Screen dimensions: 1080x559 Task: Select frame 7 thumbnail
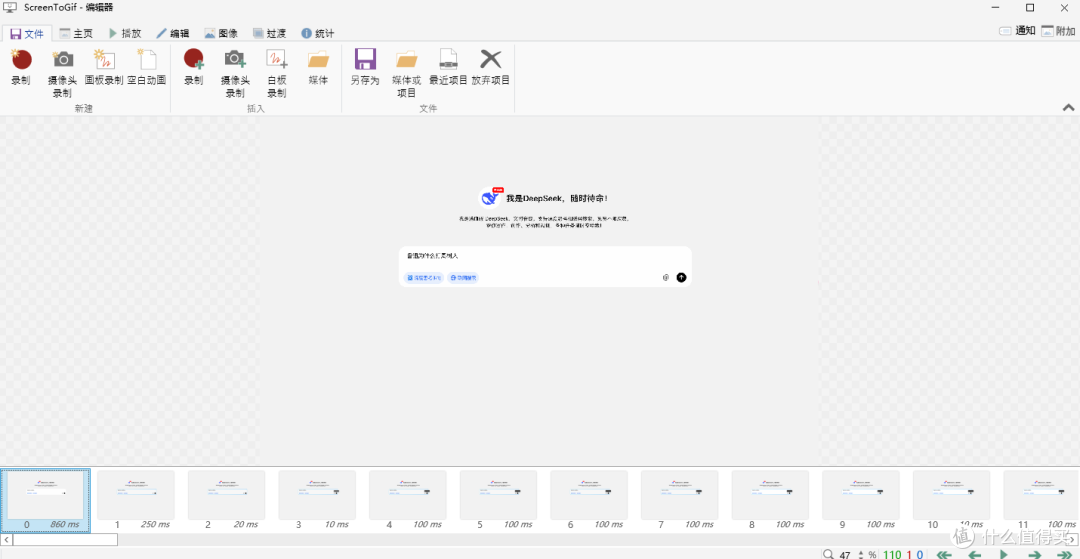tap(680, 500)
